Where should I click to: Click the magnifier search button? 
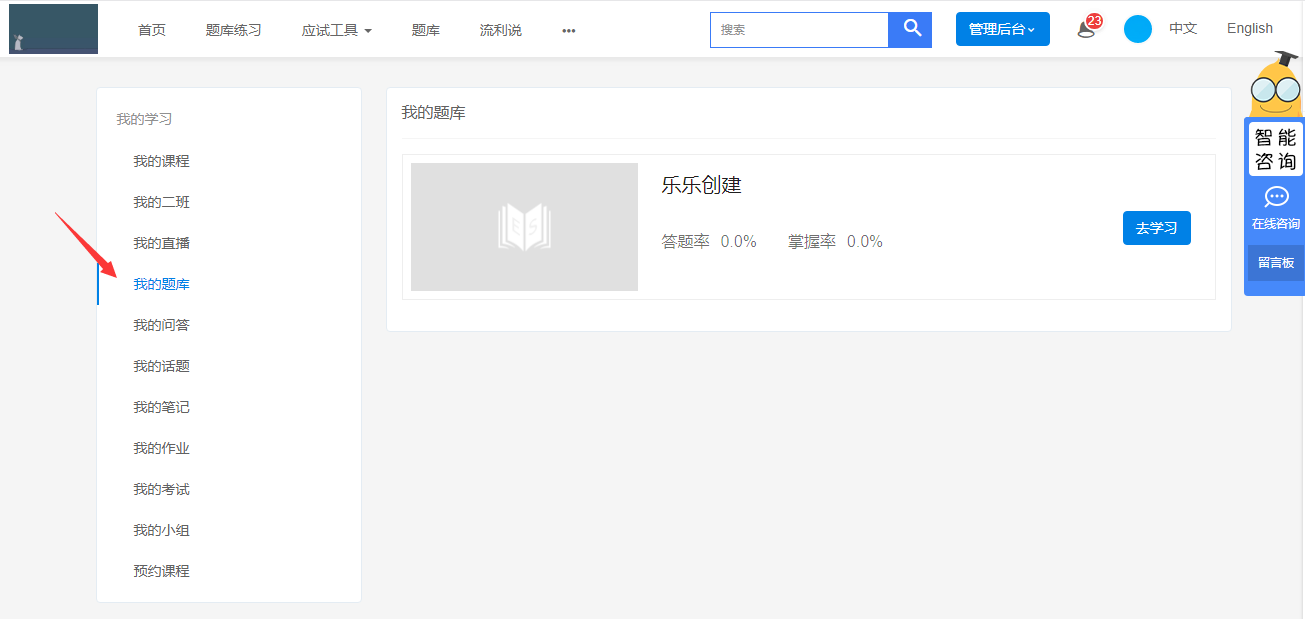(x=910, y=29)
